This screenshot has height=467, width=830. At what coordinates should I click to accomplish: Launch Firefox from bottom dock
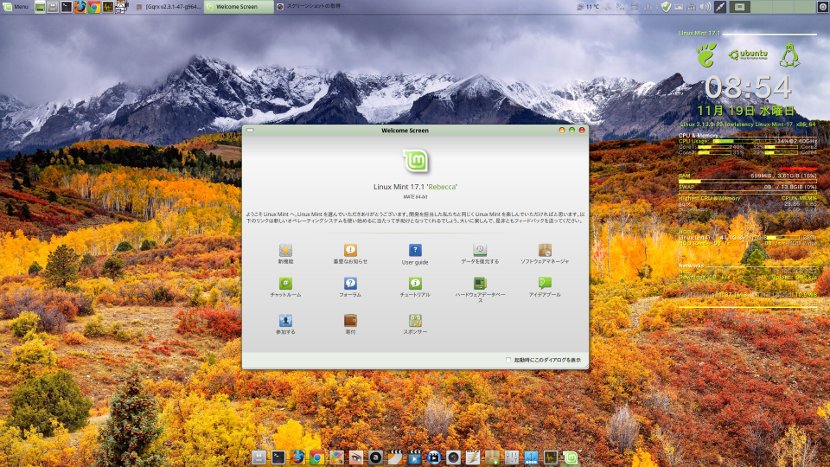pyautogui.click(x=297, y=457)
